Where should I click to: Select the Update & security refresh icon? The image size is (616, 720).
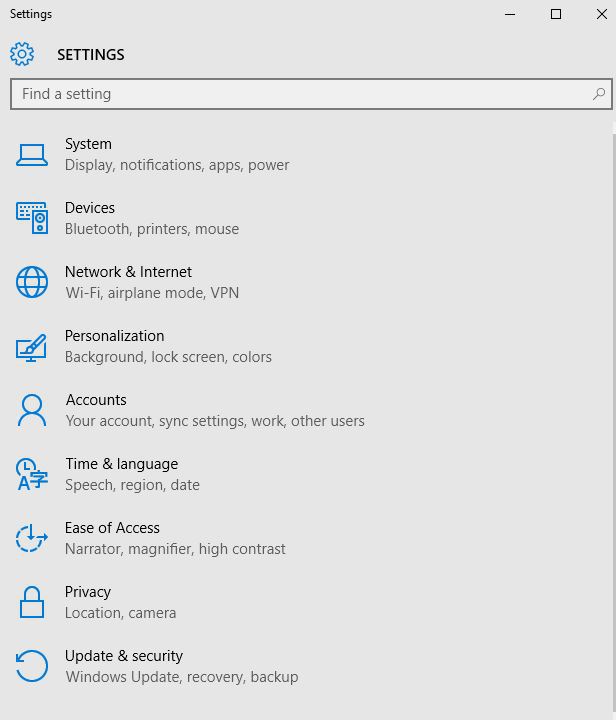(x=32, y=666)
